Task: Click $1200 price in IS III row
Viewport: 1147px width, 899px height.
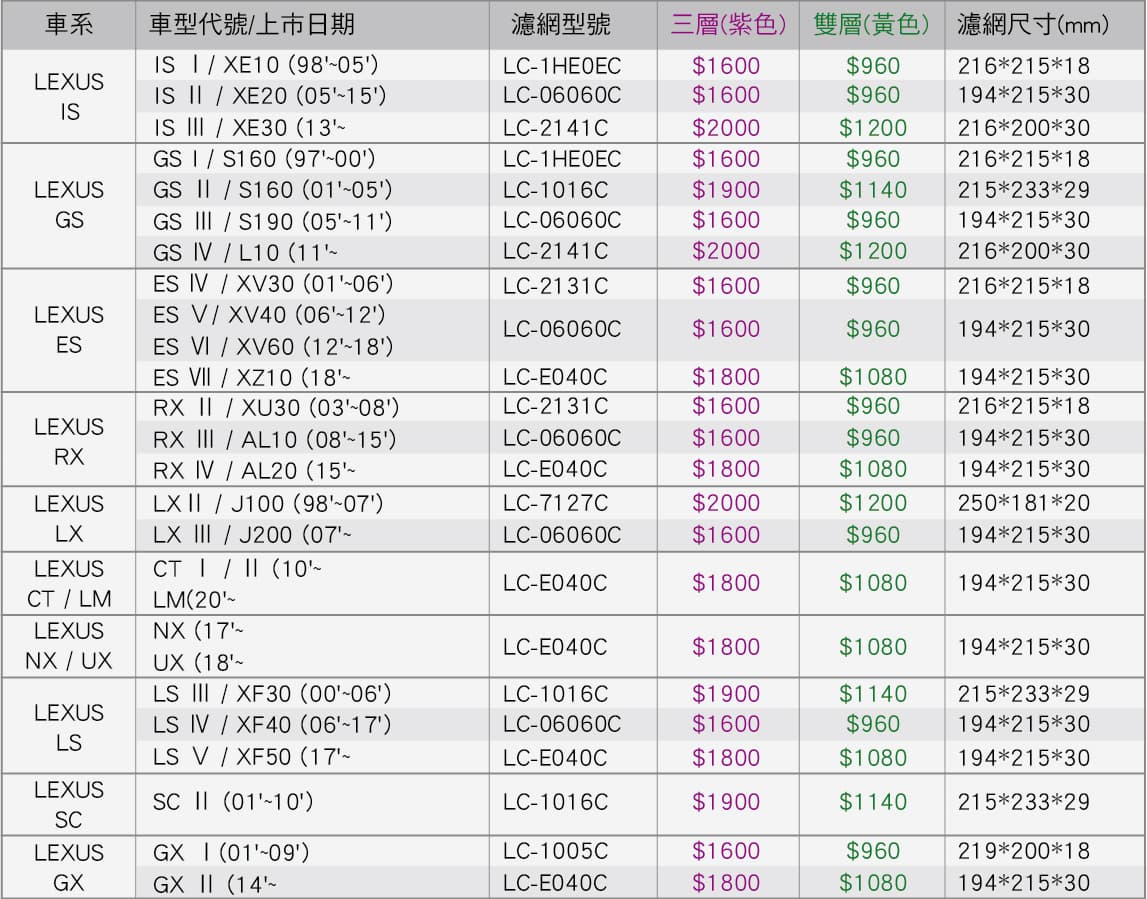Action: click(x=873, y=128)
